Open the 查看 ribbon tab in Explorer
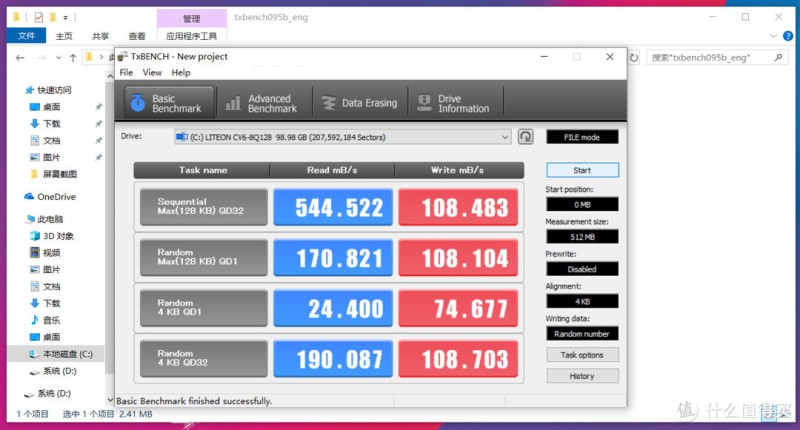 (x=137, y=36)
